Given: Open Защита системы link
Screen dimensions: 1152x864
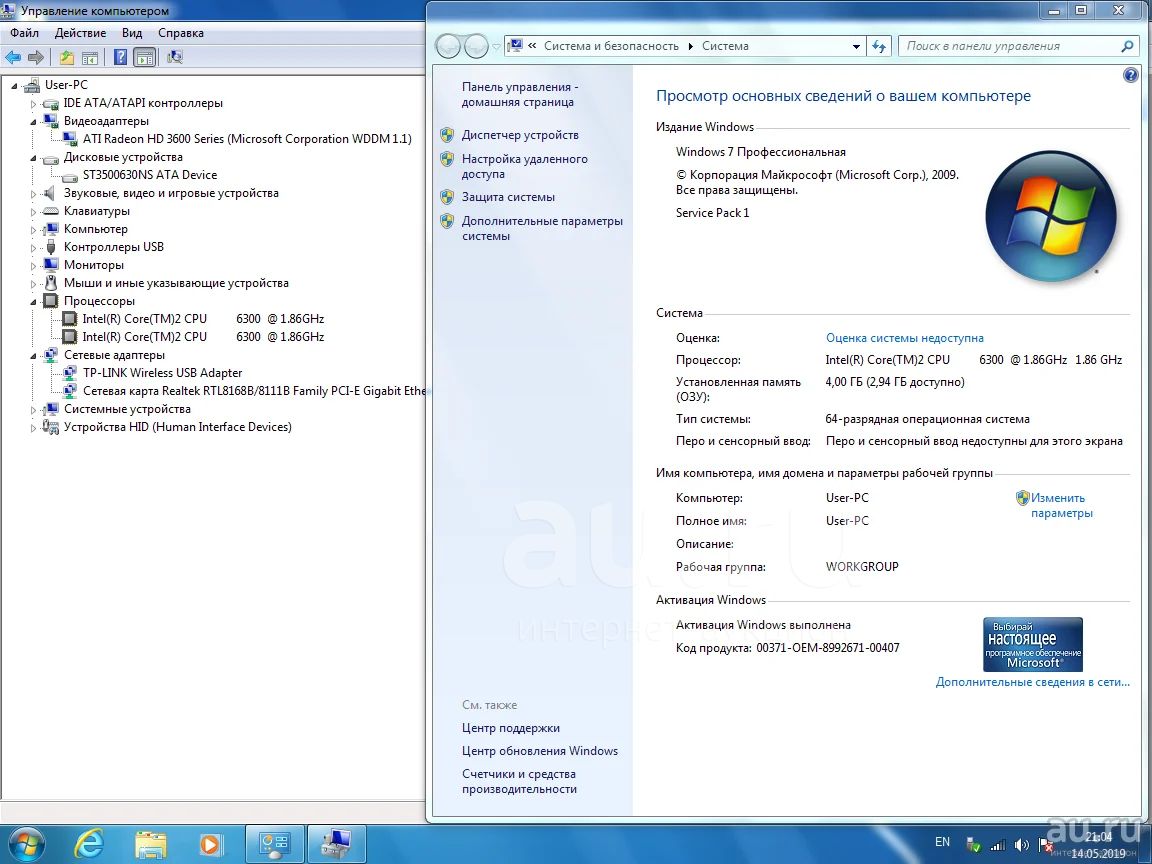Looking at the screenshot, I should tap(508, 197).
